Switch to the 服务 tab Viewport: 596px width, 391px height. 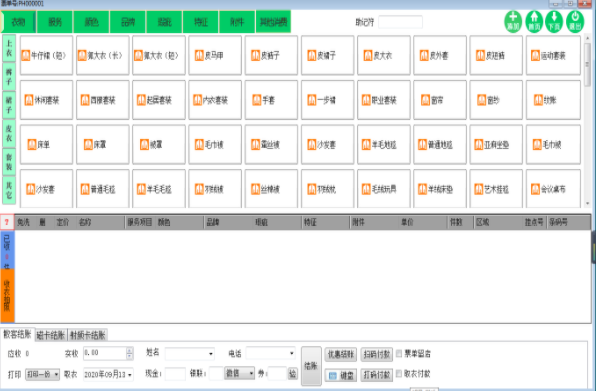[55, 22]
